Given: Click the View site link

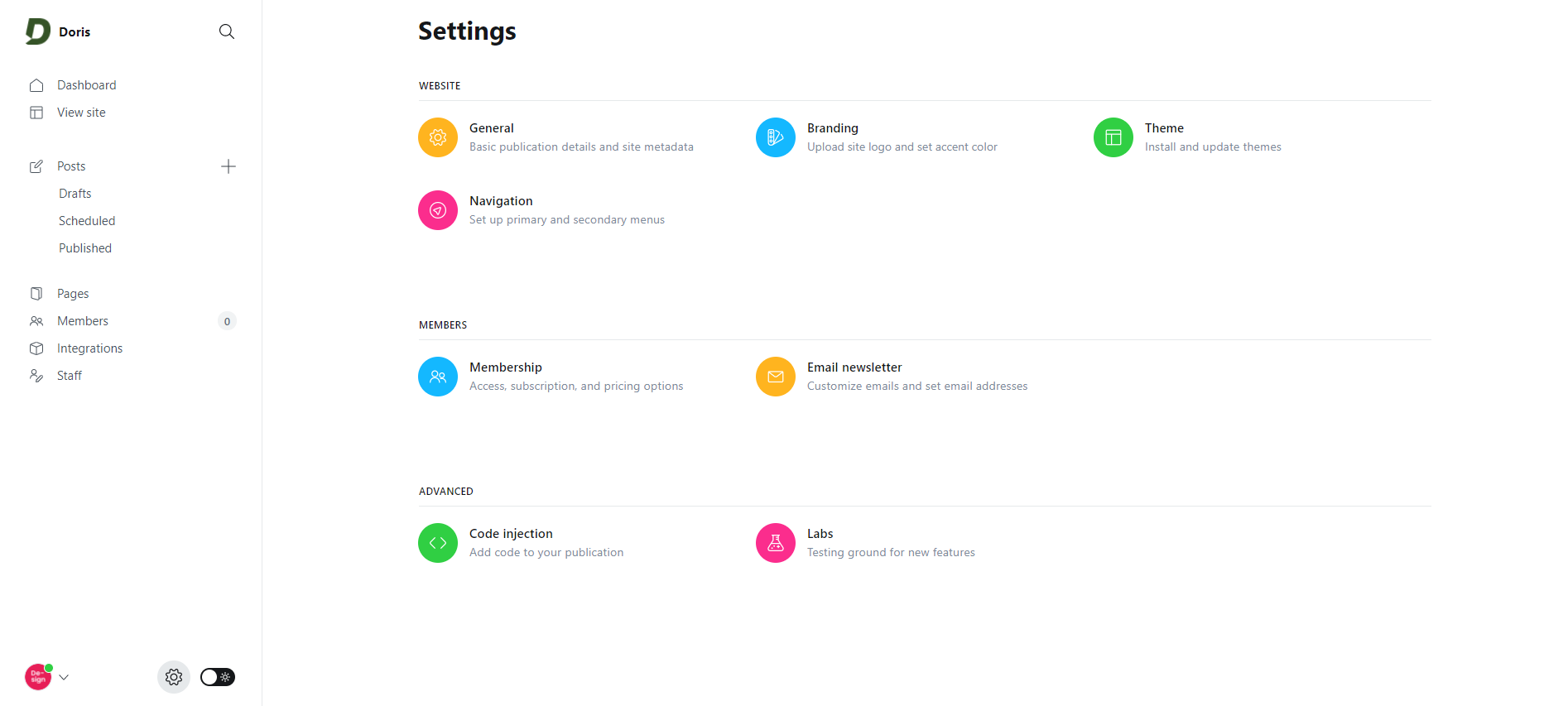Looking at the screenshot, I should pyautogui.click(x=81, y=113).
